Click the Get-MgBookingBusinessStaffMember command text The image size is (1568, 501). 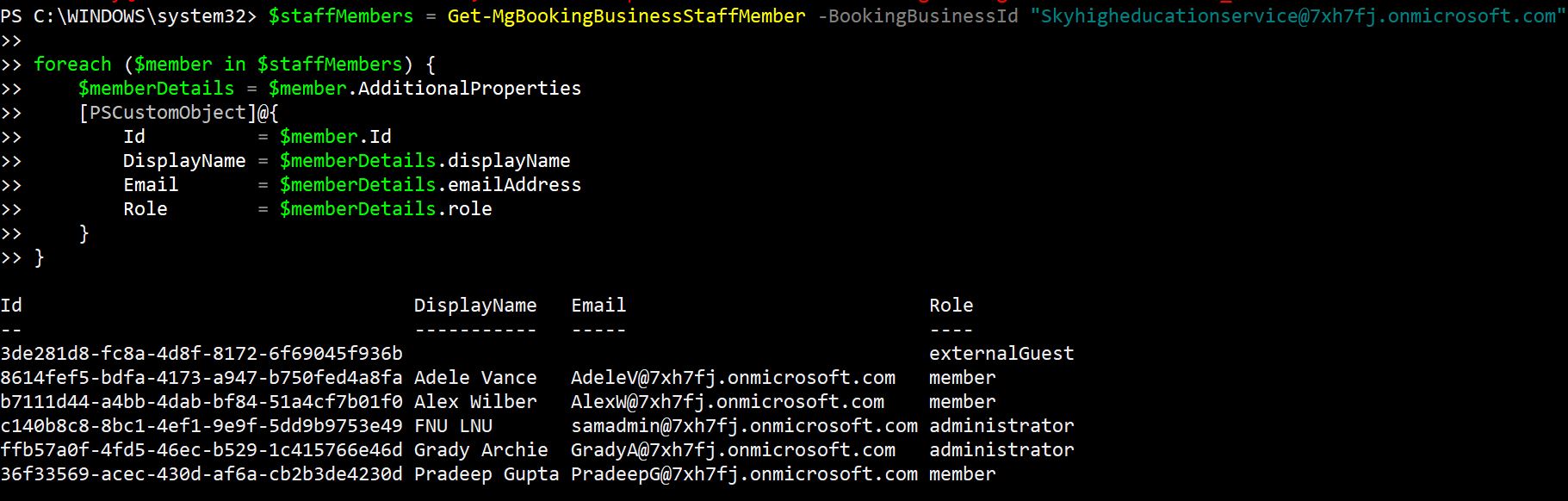pyautogui.click(x=626, y=15)
